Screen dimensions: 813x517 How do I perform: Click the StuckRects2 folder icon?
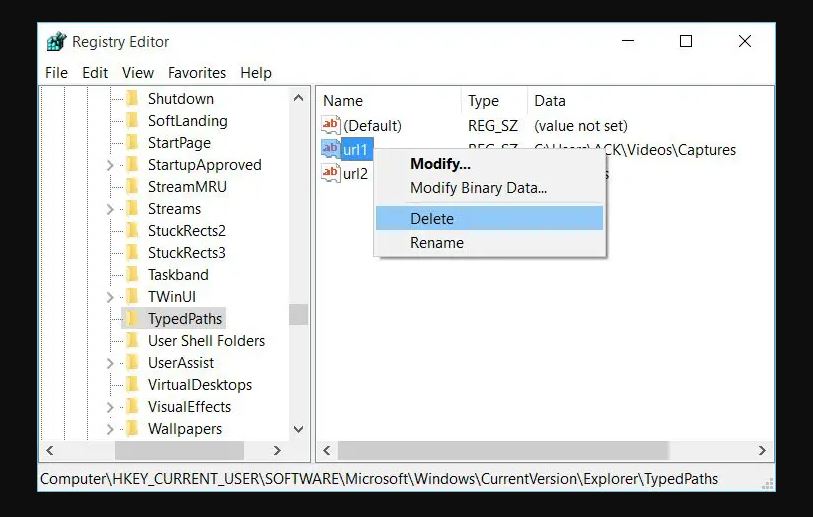[132, 230]
